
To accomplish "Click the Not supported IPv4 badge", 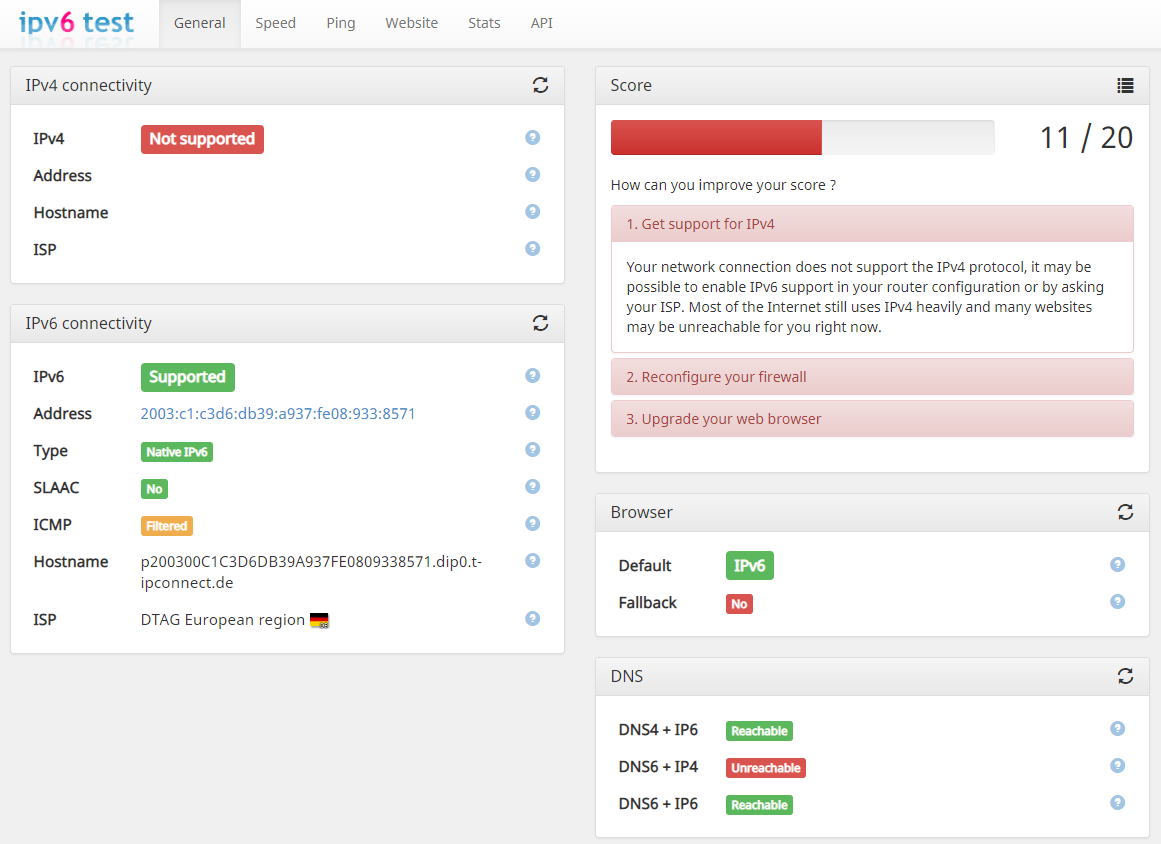I will (x=202, y=139).
